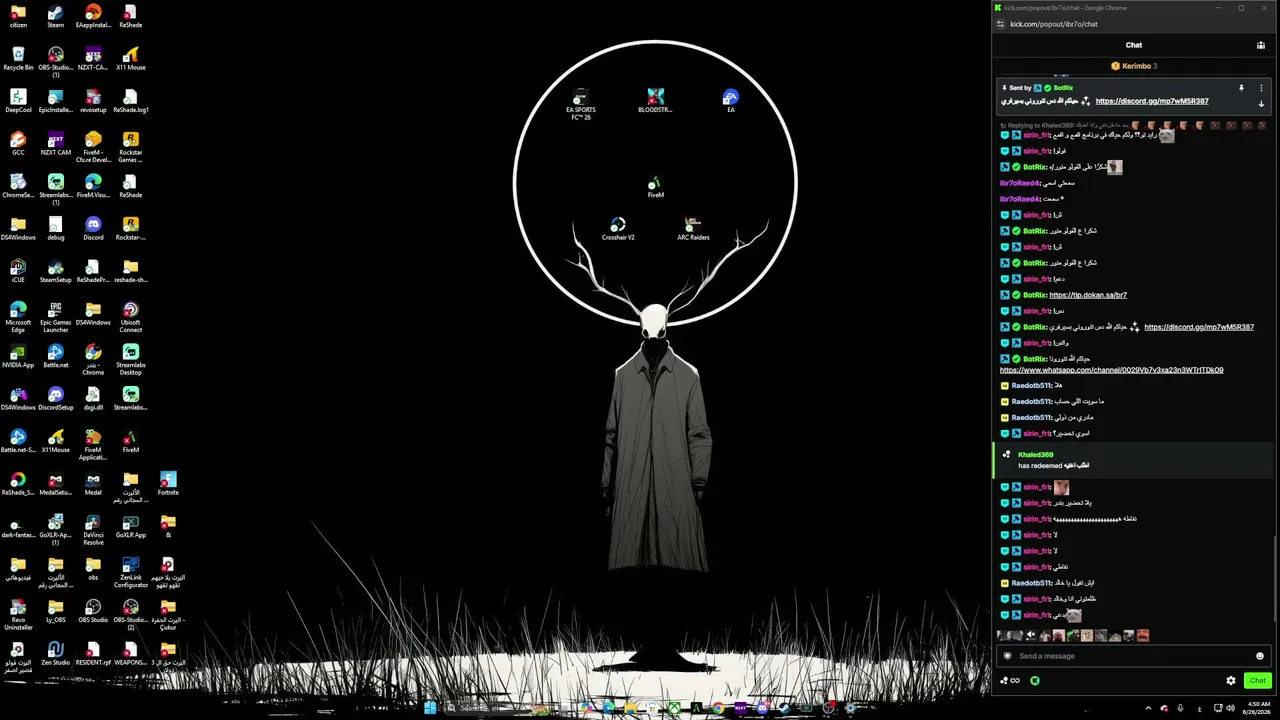This screenshot has width=1280, height=720.
Task: Open the tip.dokan.sa/br7 link
Action: point(1088,295)
